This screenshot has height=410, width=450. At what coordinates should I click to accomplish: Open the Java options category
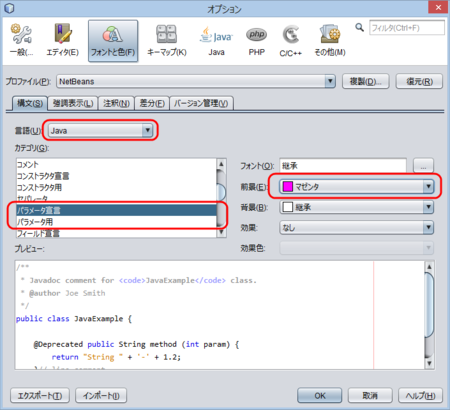[217, 40]
